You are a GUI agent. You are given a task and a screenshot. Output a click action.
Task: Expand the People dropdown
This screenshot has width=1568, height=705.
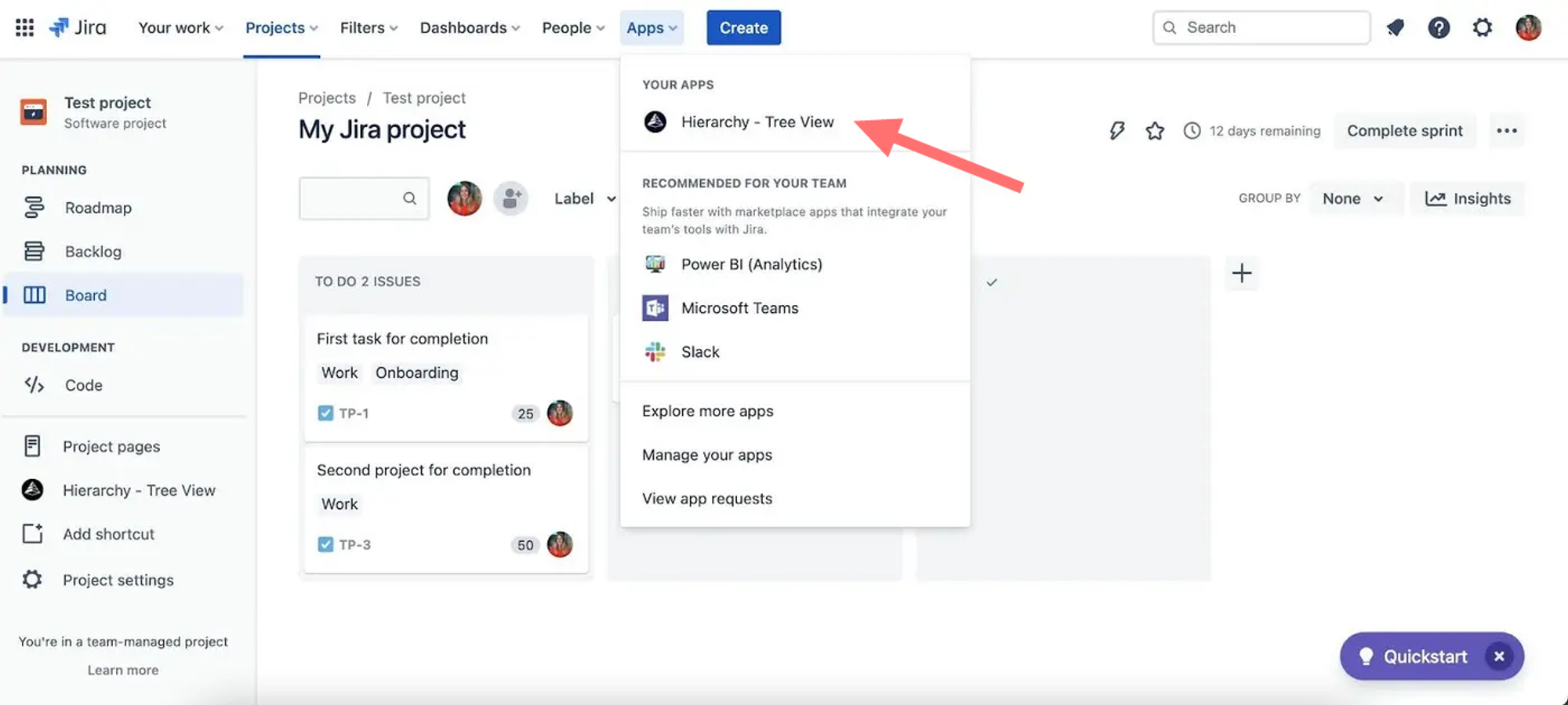tap(573, 27)
